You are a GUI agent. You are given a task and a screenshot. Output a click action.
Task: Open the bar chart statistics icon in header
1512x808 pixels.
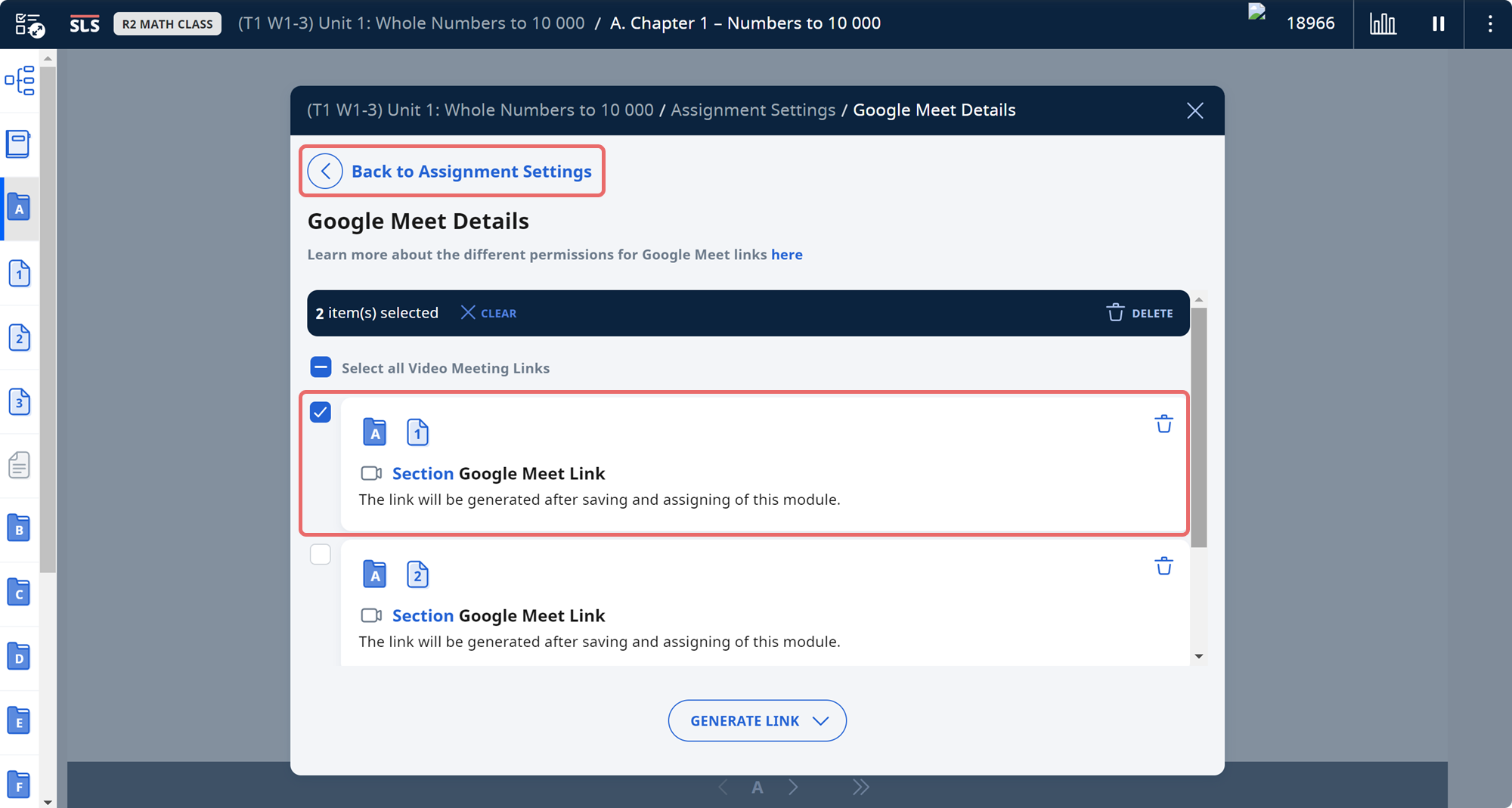pos(1383,24)
